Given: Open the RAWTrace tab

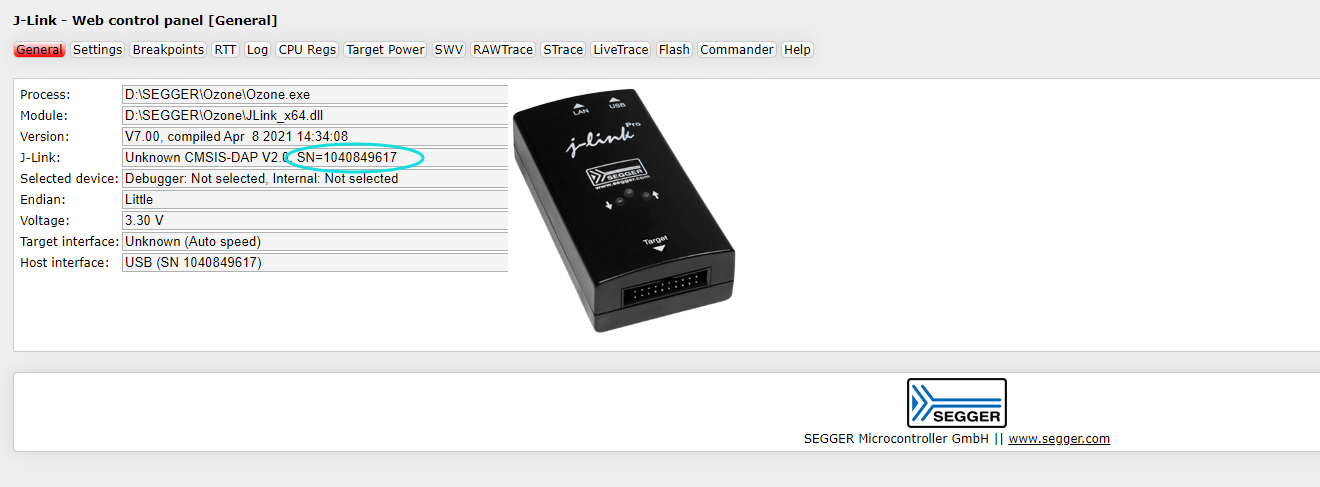Looking at the screenshot, I should (x=503, y=49).
